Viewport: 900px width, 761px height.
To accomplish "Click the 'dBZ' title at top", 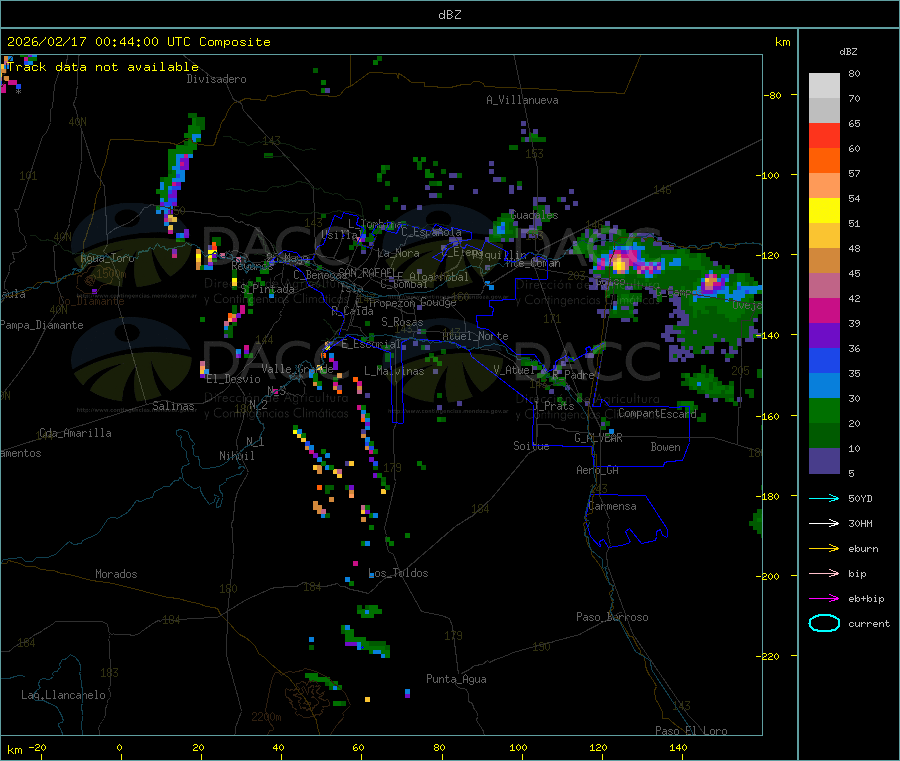I will point(449,14).
